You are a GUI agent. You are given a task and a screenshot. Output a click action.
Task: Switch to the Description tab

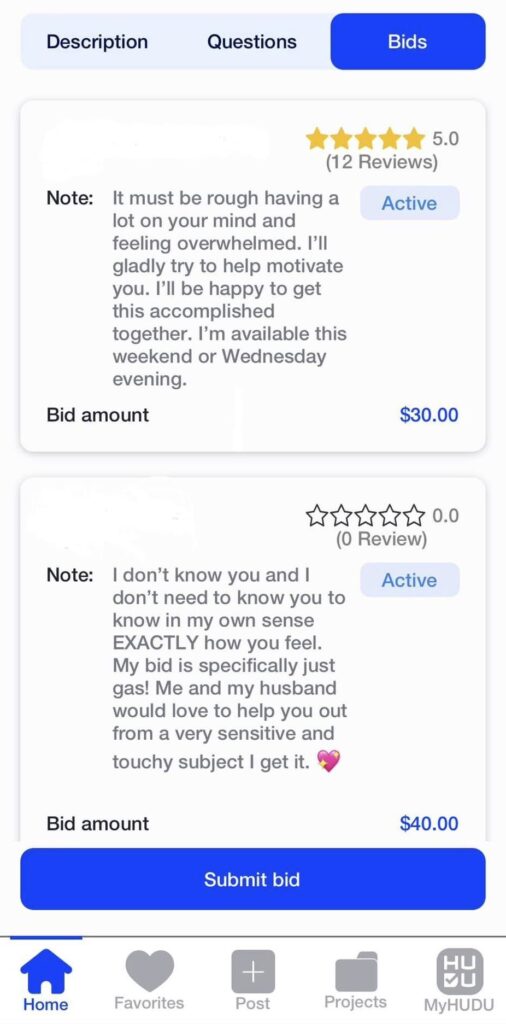(97, 42)
